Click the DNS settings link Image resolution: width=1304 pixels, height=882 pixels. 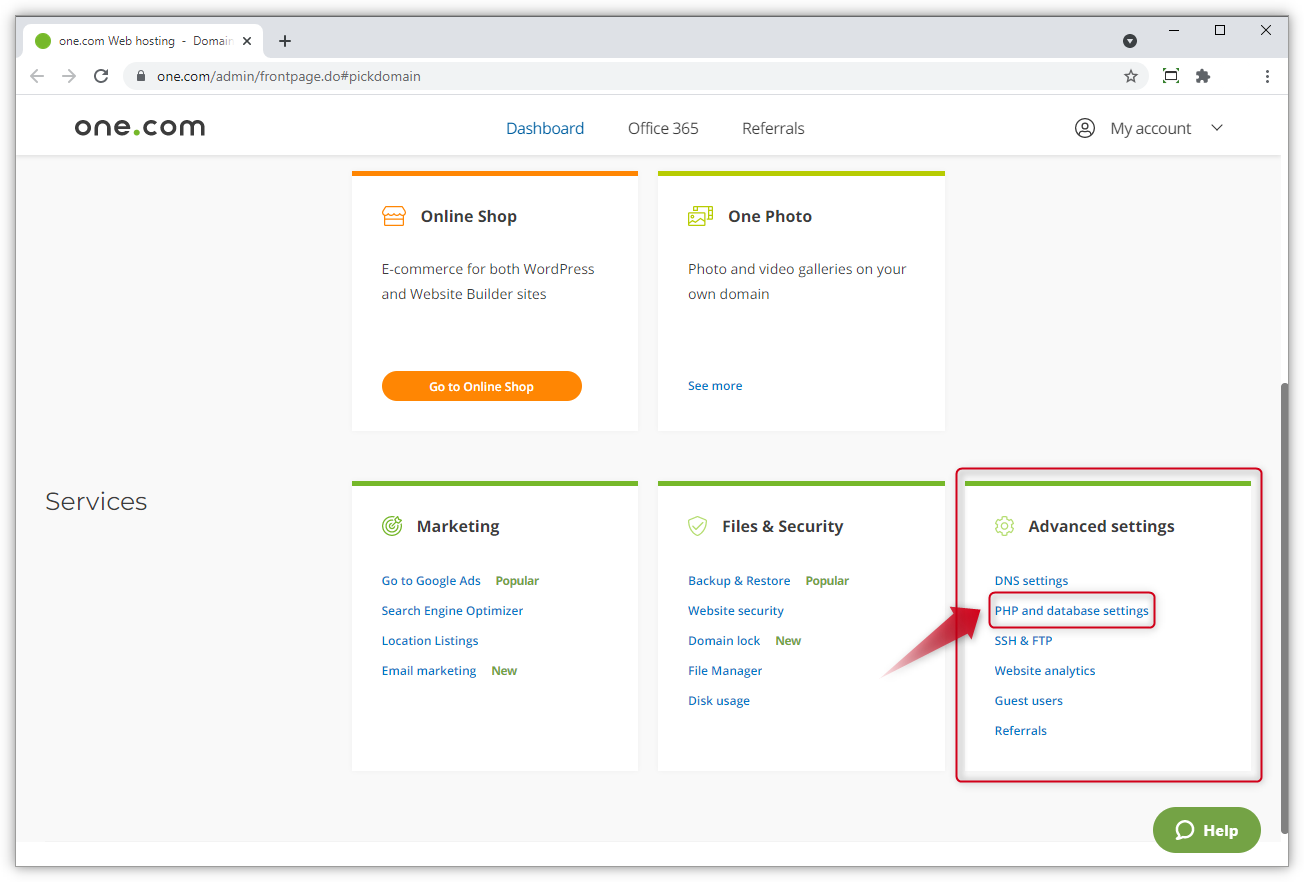click(1031, 580)
